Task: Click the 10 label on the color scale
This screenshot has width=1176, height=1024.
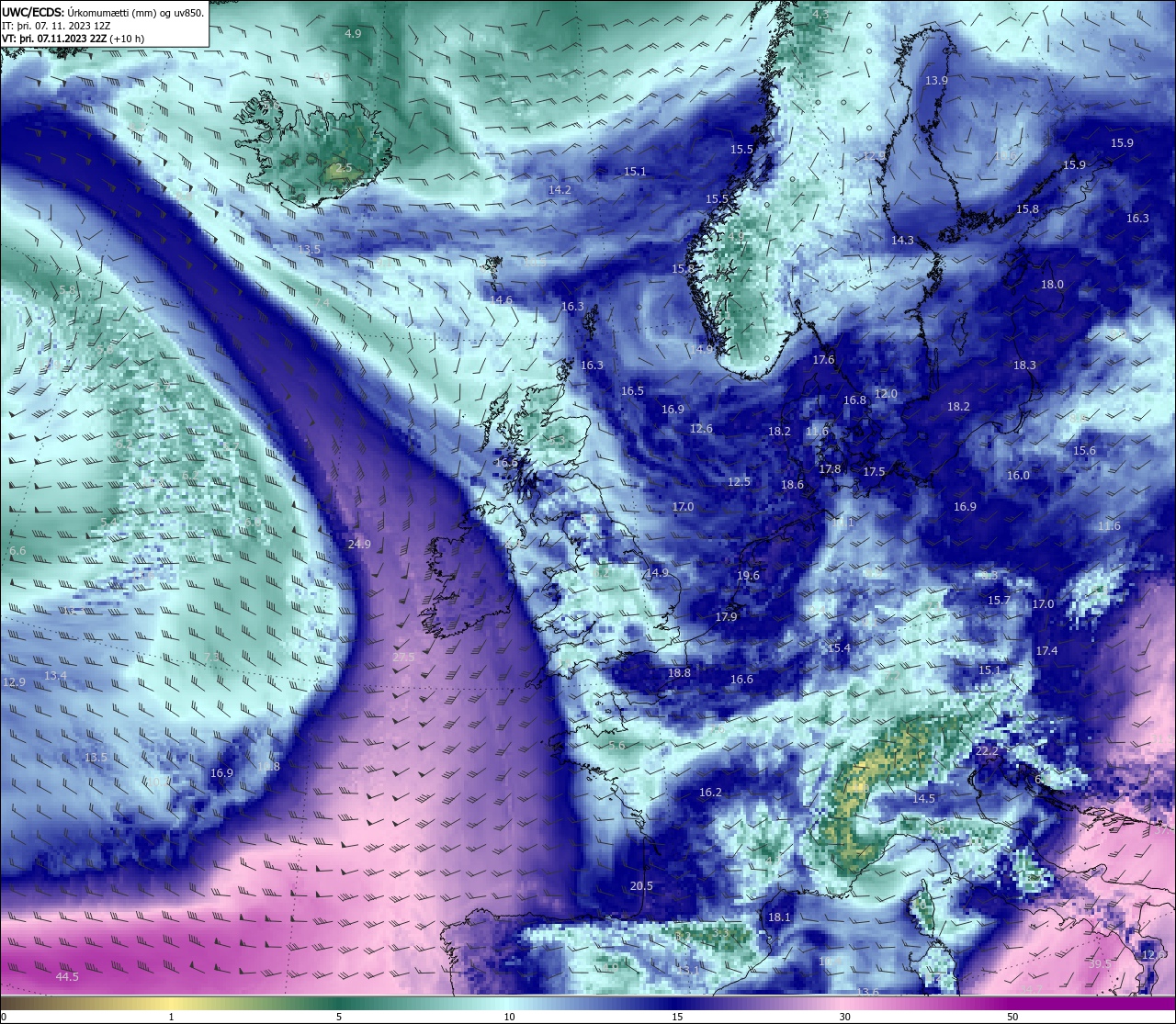Action: (x=508, y=1017)
